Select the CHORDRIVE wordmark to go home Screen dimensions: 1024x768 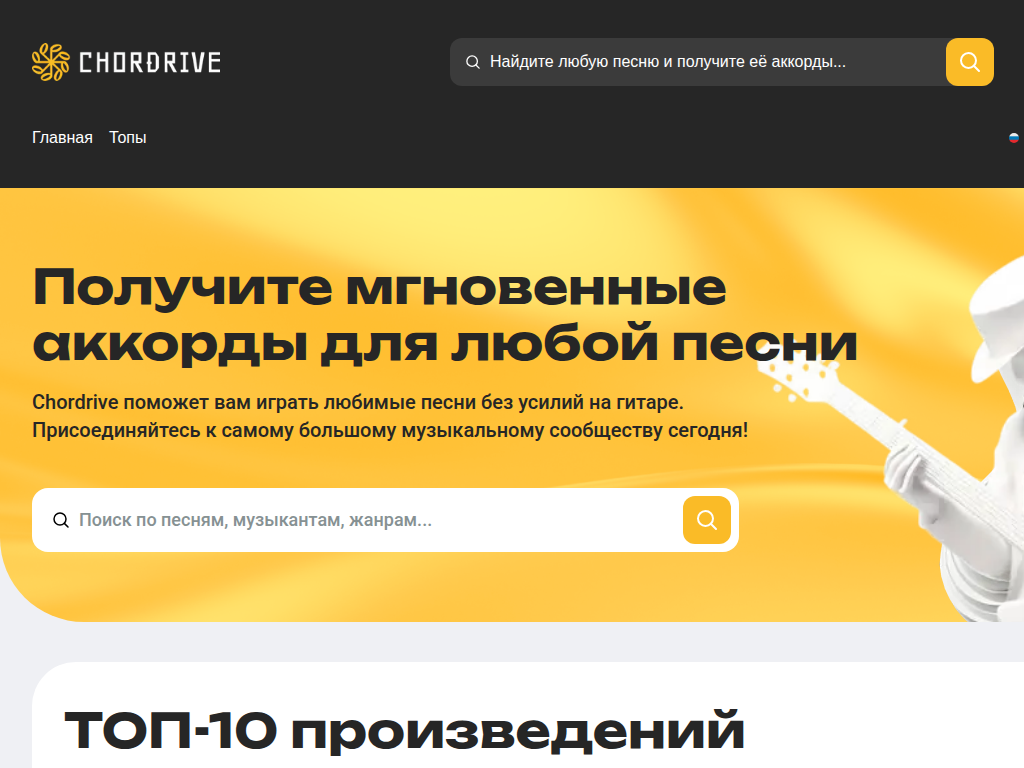(148, 61)
